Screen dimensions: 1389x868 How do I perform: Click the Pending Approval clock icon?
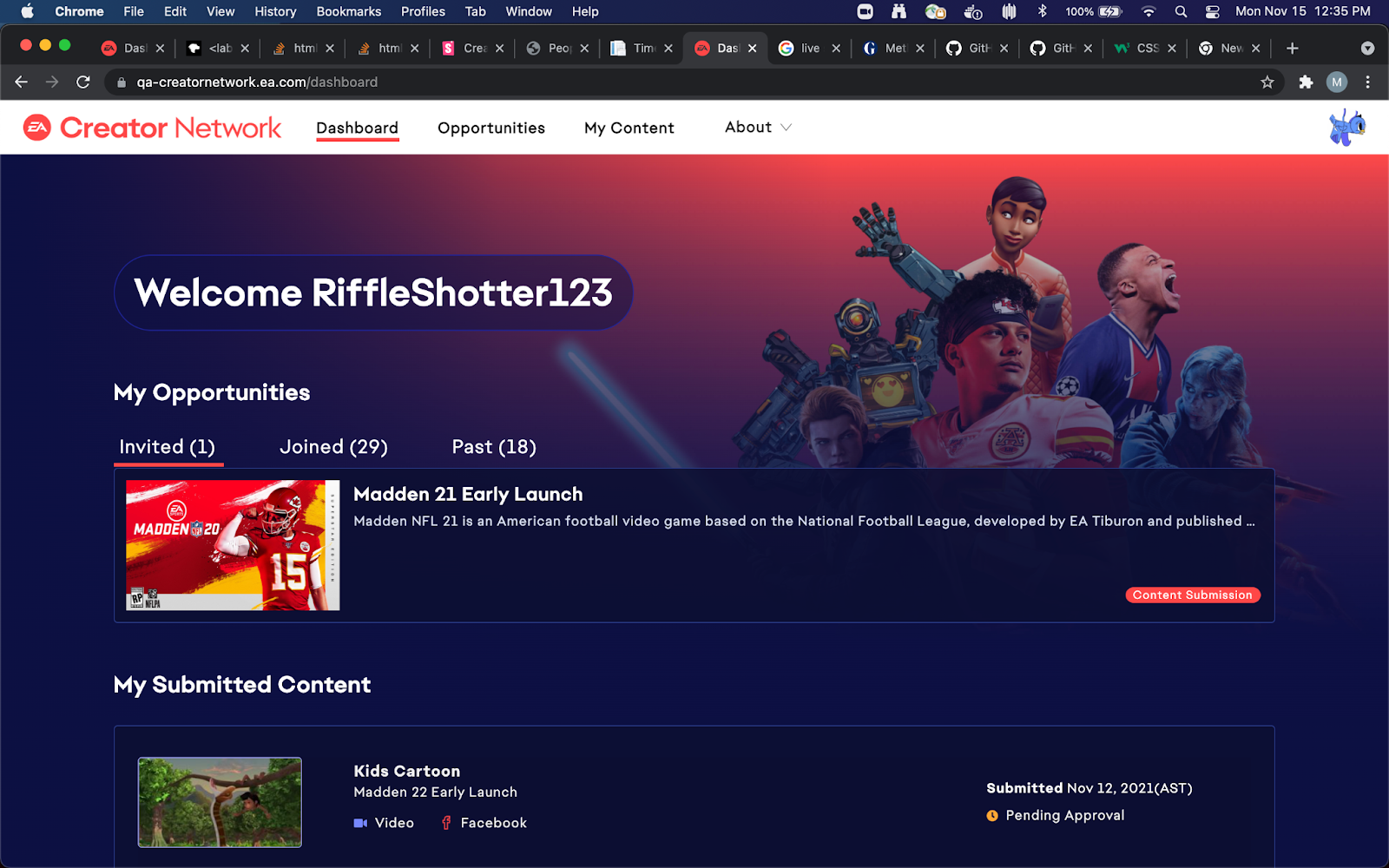992,815
